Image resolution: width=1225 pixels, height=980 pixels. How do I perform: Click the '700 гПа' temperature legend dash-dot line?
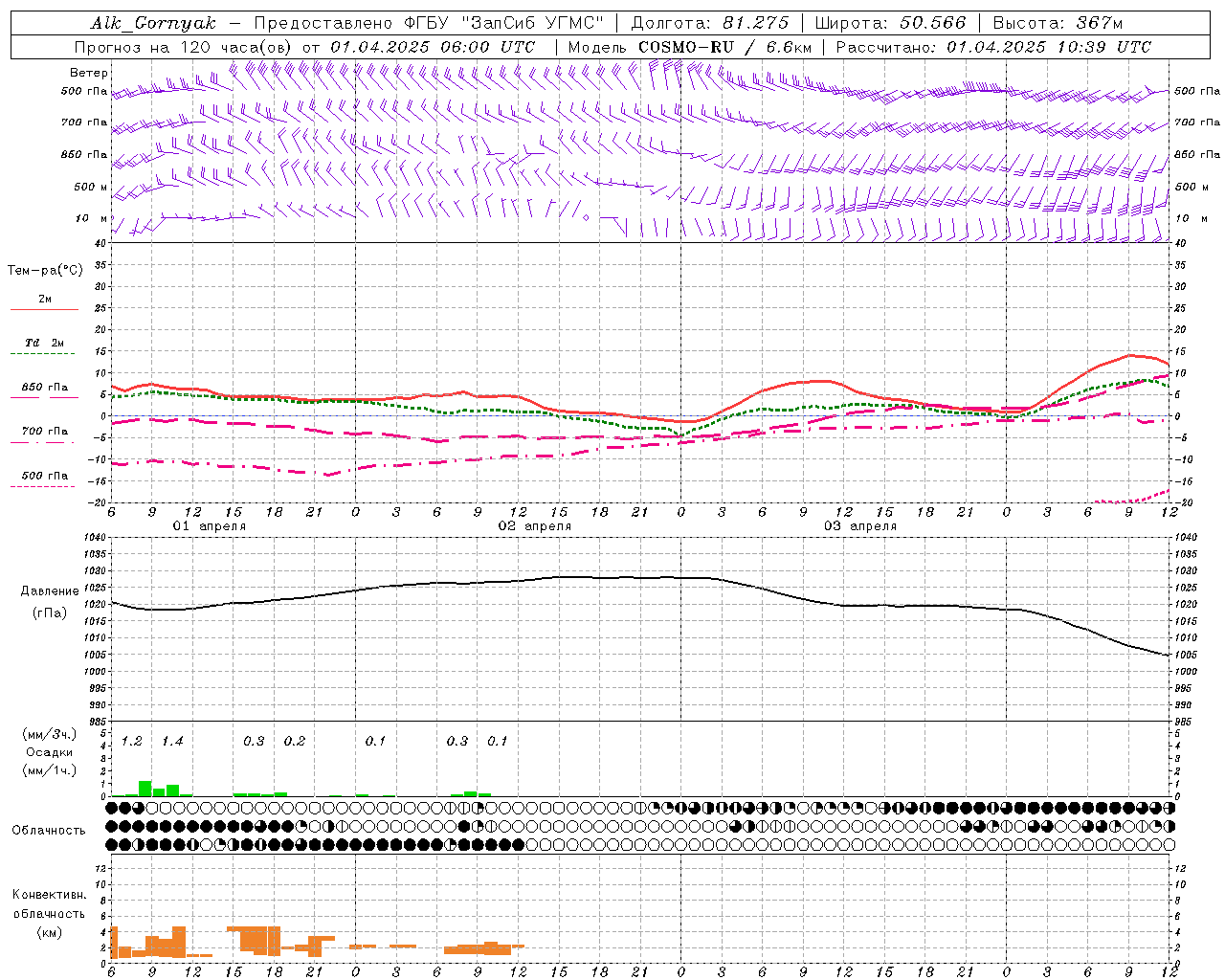[x=42, y=442]
